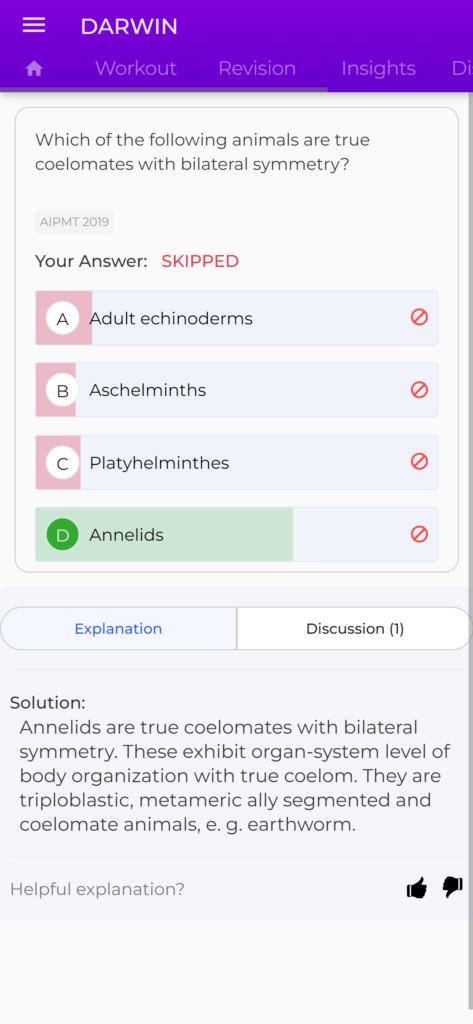Click the block icon beside Annelids
The image size is (473, 1024).
pos(419,534)
